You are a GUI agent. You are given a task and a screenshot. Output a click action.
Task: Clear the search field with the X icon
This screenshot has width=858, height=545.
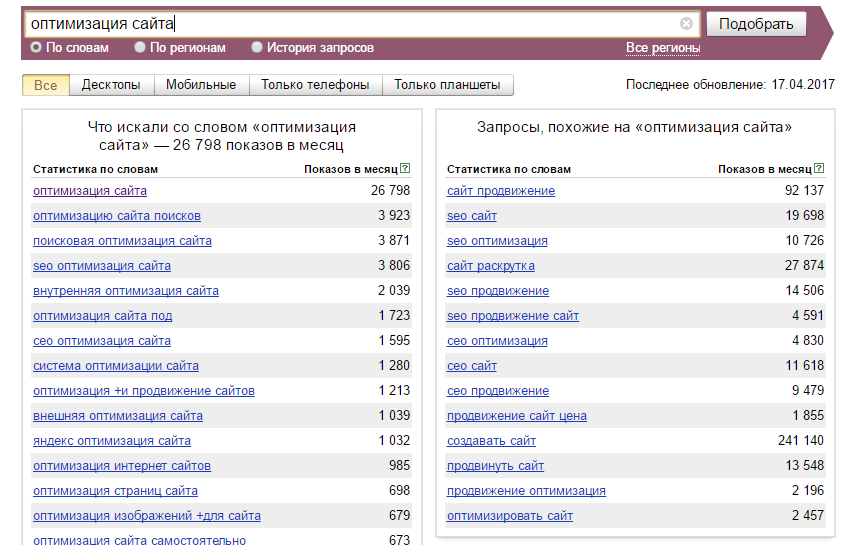point(686,24)
